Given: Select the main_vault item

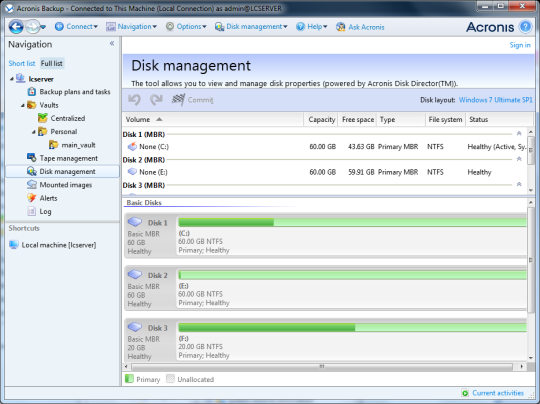Looking at the screenshot, I should point(78,145).
